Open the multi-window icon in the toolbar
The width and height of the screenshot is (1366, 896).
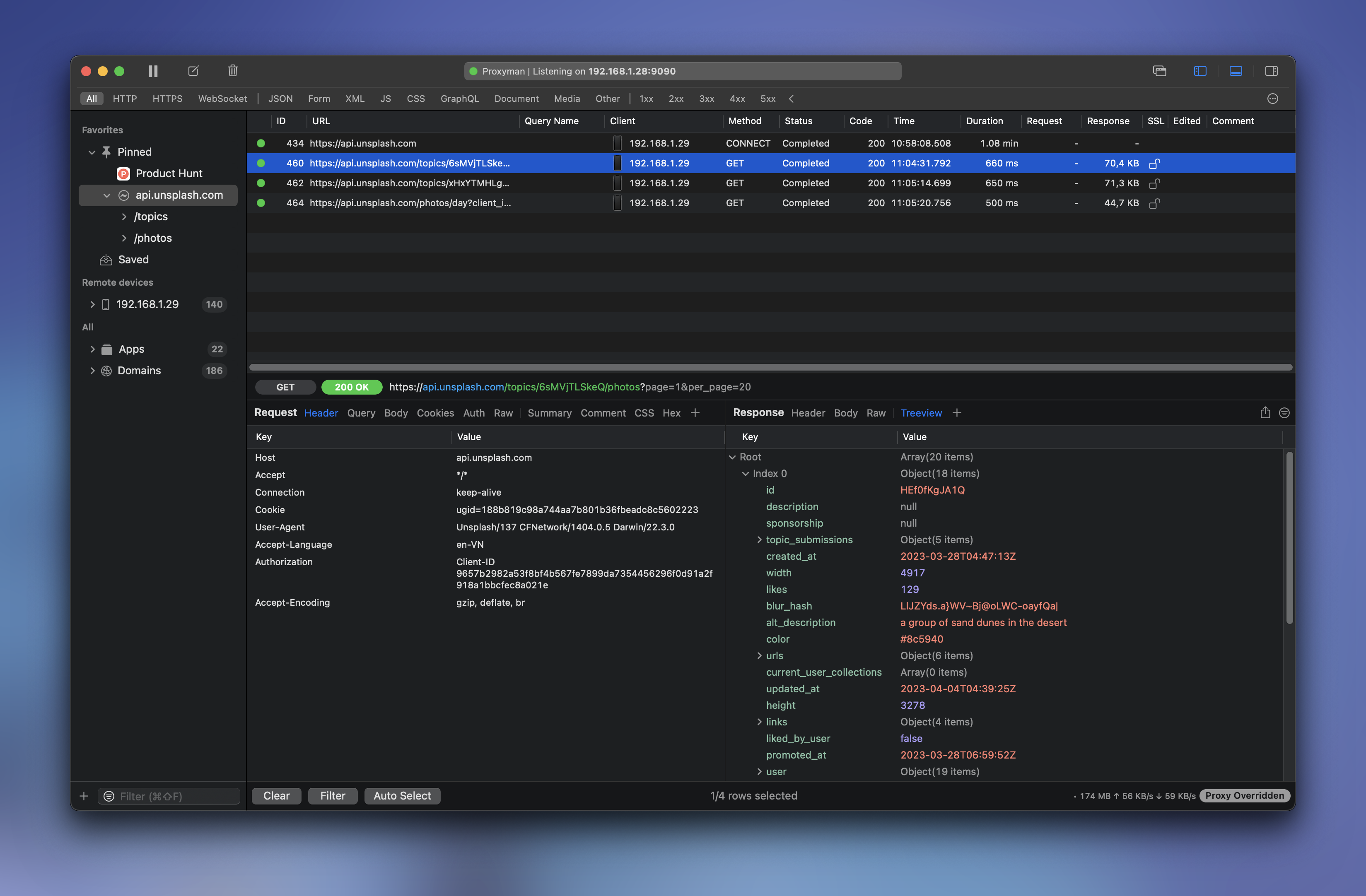click(x=1159, y=71)
